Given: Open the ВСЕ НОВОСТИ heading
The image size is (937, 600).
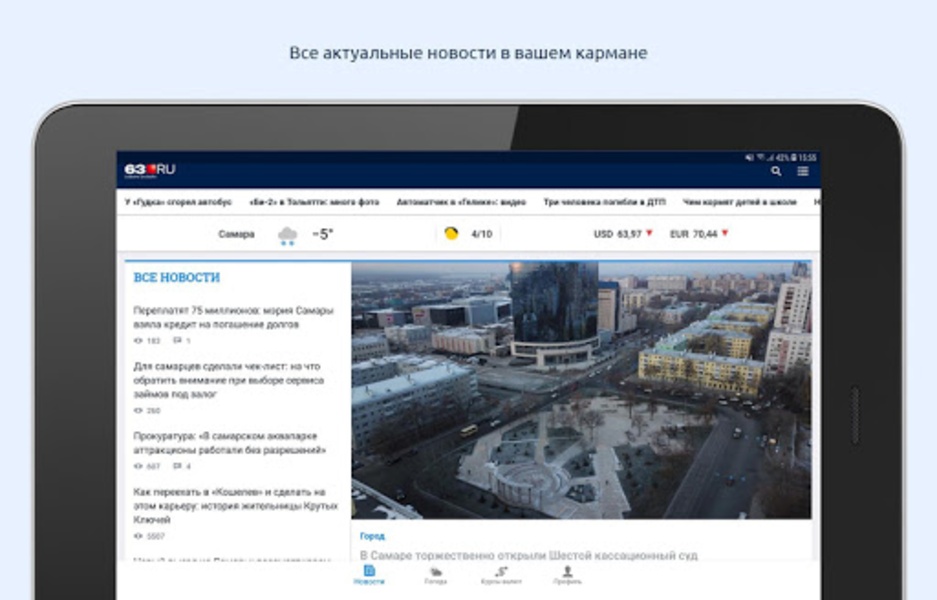Looking at the screenshot, I should pos(177,277).
